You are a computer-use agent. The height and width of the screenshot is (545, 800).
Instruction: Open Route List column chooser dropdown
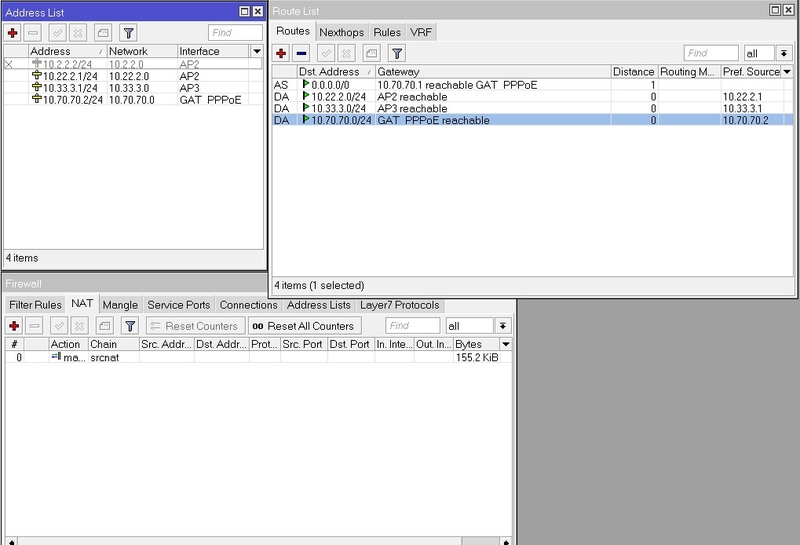[787, 71]
